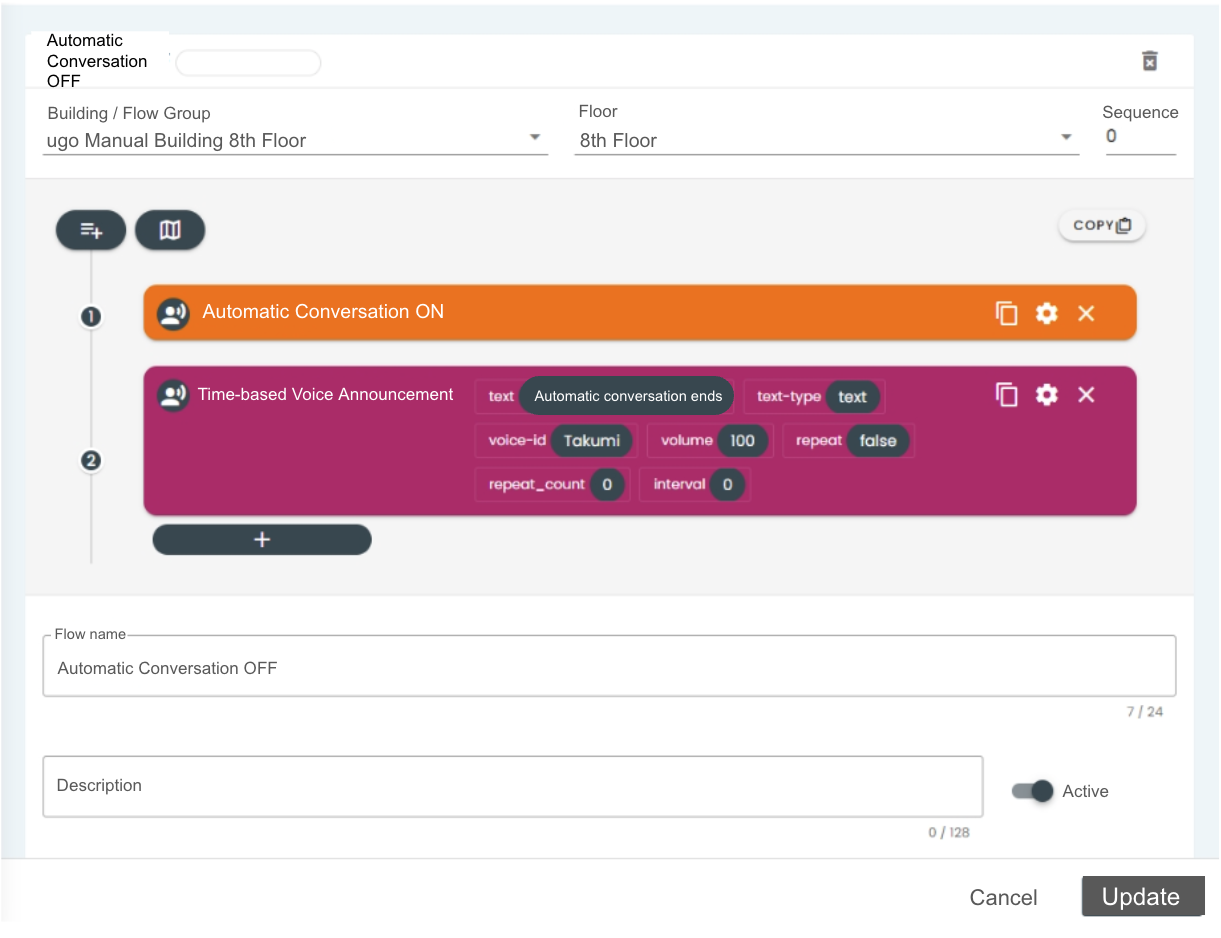The image size is (1221, 938).
Task: Click the repeat value false
Action: click(878, 440)
